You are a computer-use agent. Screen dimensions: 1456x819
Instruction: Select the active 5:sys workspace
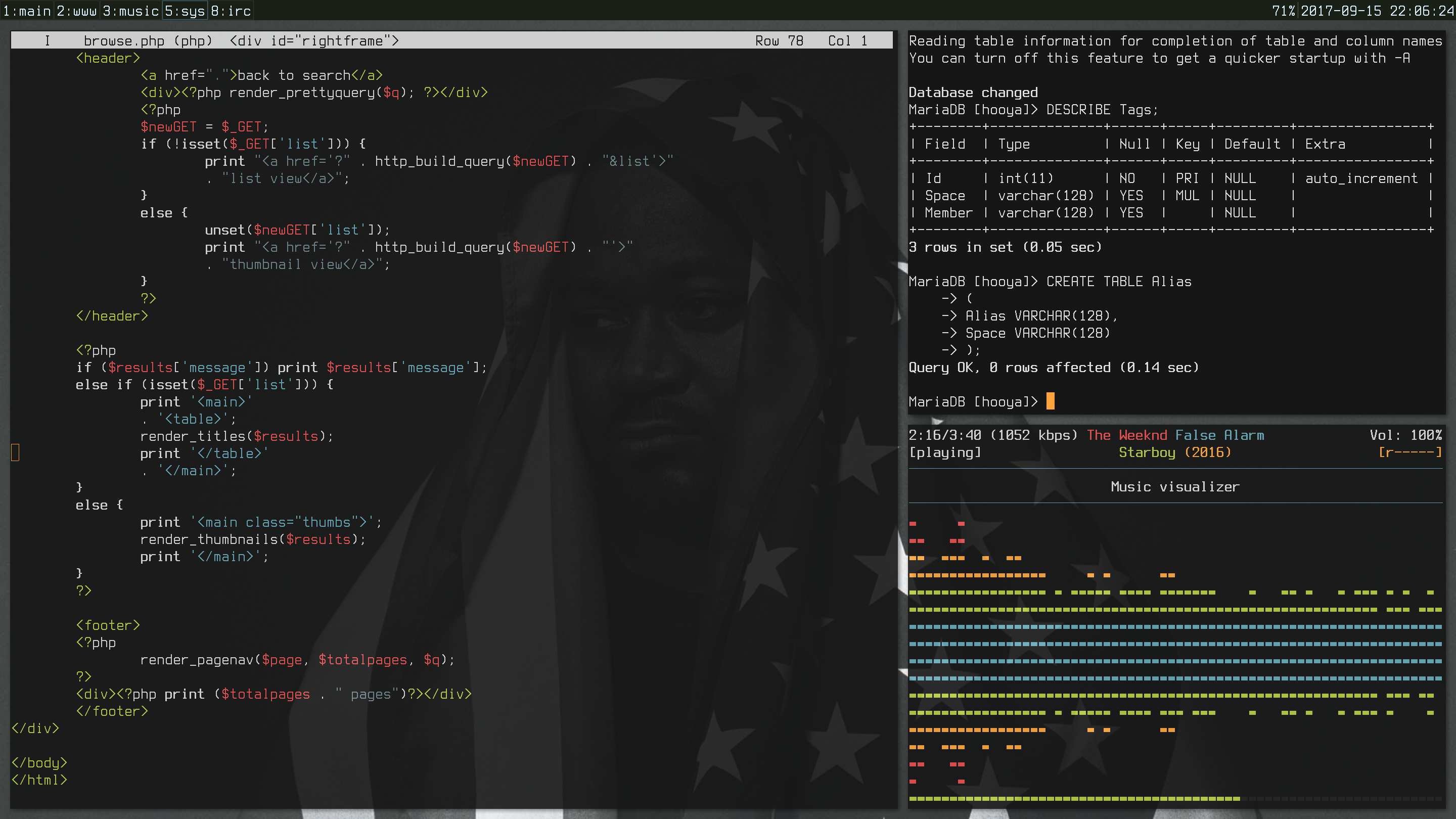(185, 11)
